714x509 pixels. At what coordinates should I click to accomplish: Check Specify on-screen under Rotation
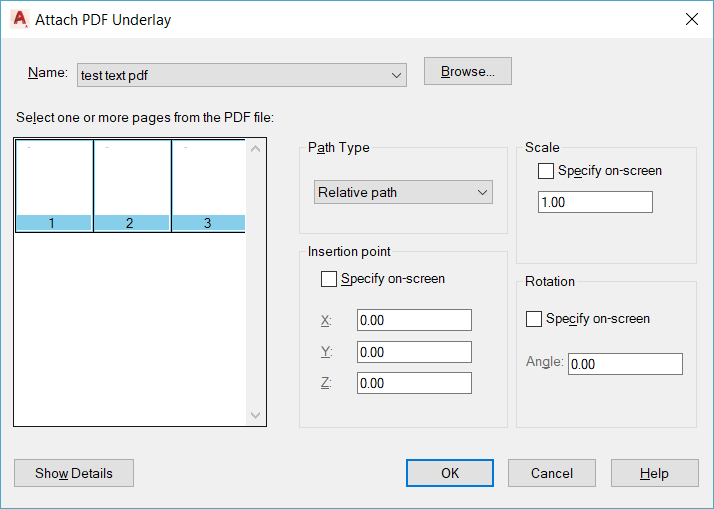point(534,319)
